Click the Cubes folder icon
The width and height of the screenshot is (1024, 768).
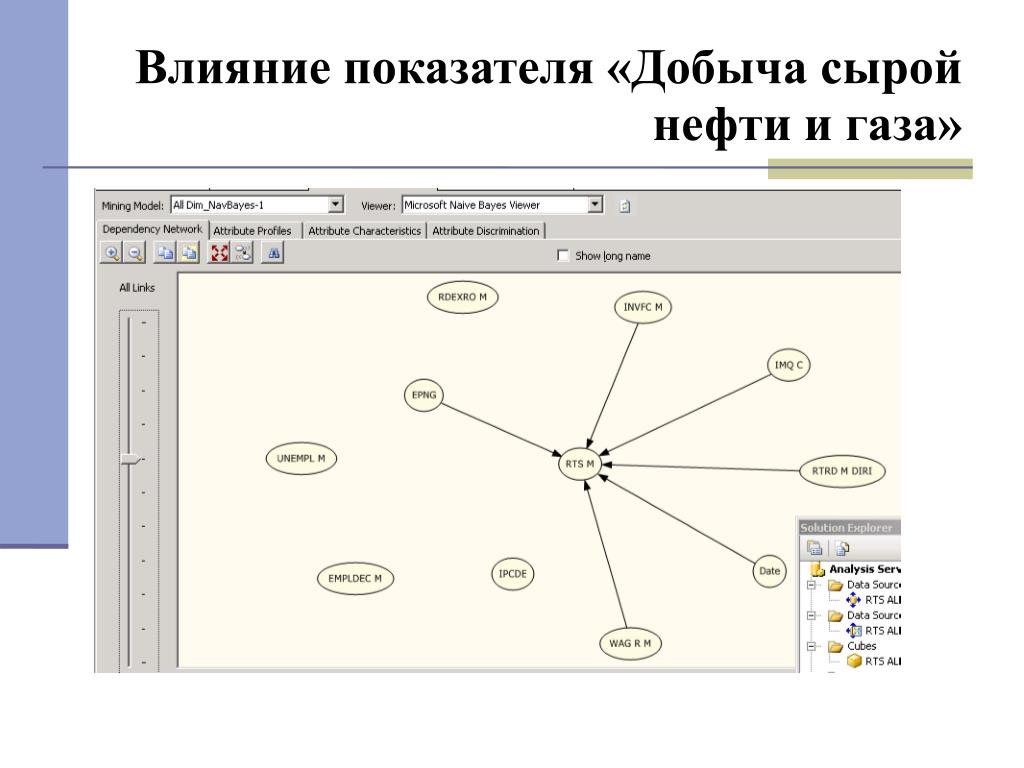(835, 647)
